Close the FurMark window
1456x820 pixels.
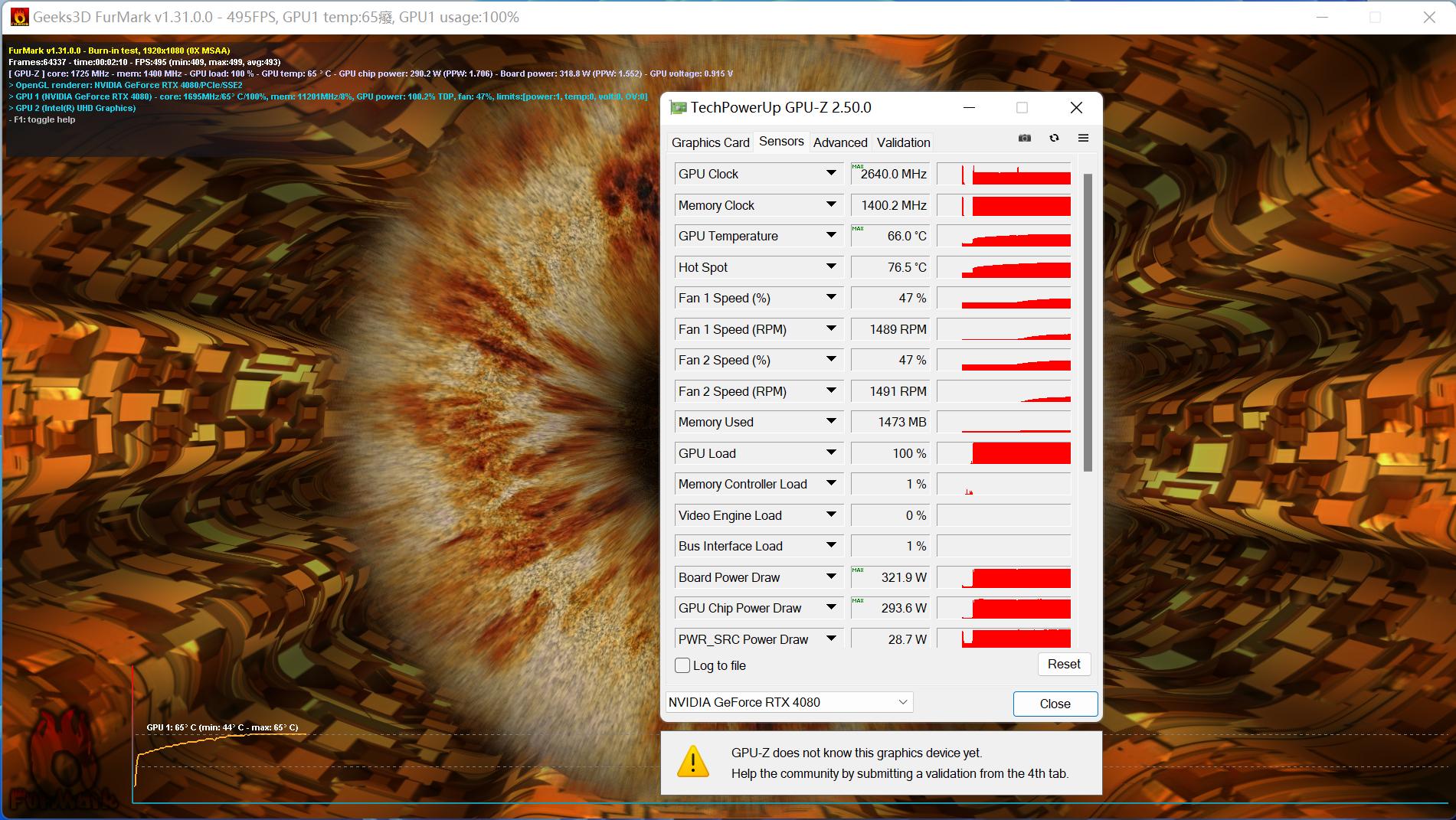[x=1429, y=17]
